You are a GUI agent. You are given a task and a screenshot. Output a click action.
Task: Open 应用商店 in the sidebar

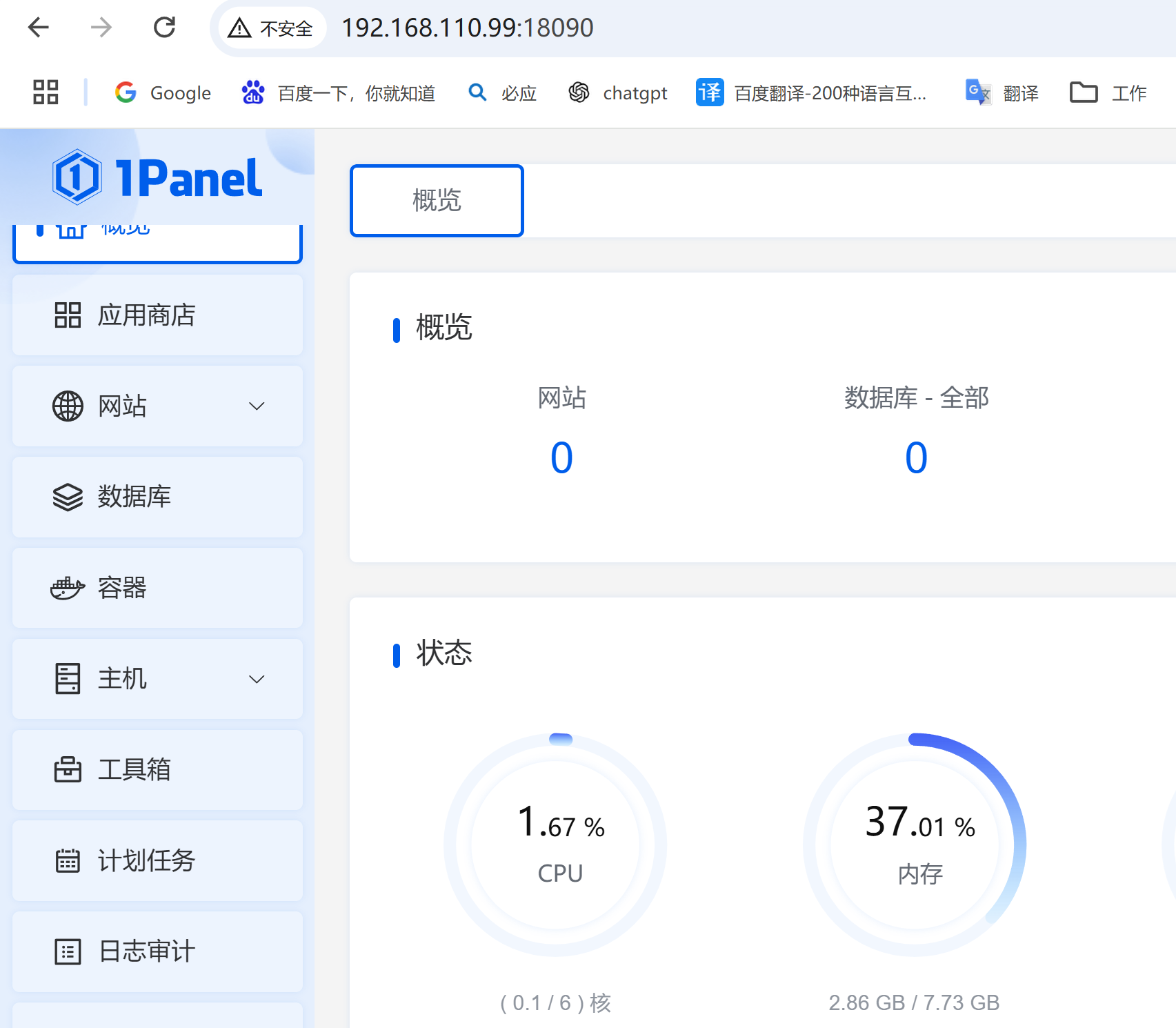click(x=157, y=315)
